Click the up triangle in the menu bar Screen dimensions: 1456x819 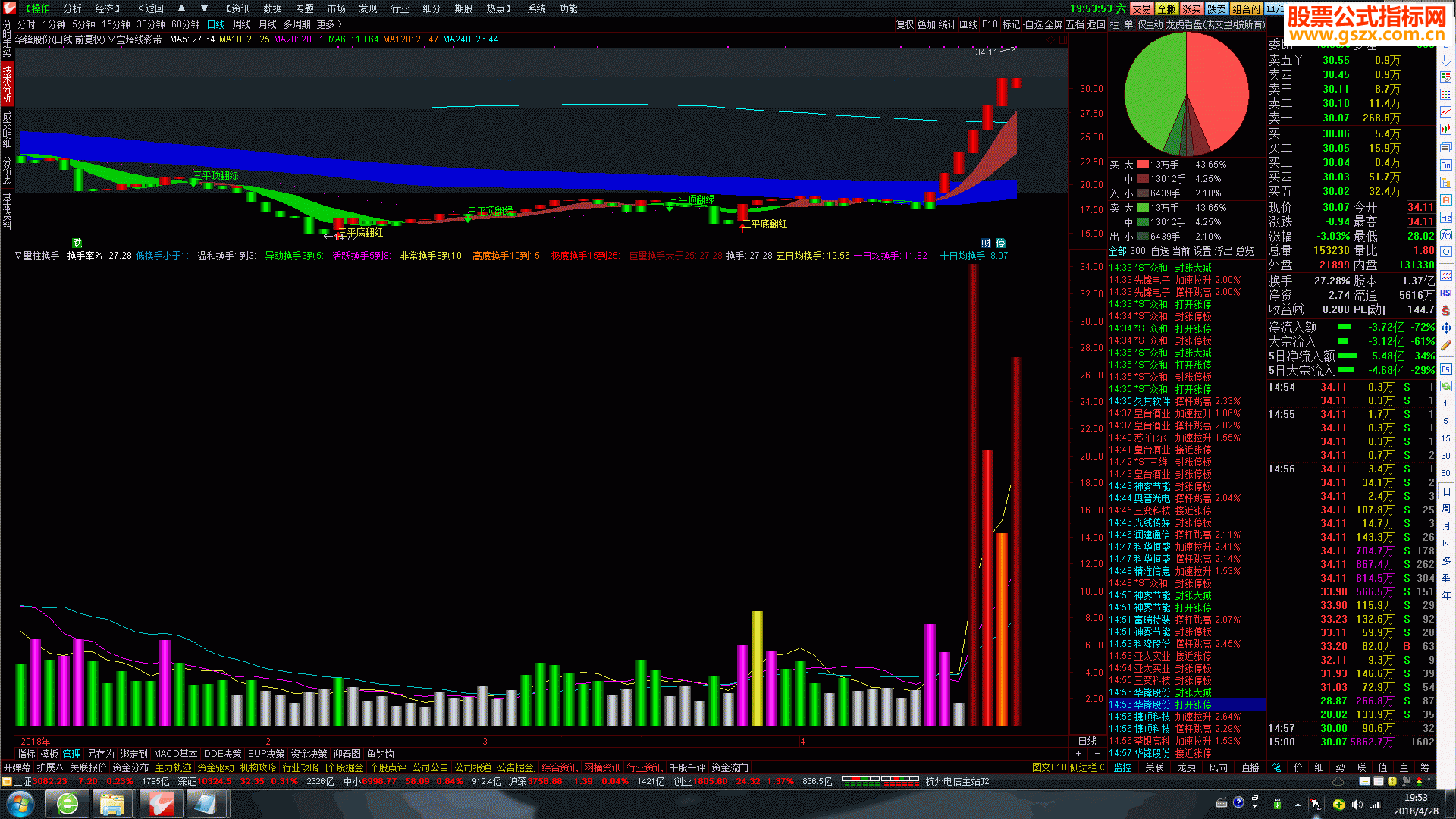point(181,8)
